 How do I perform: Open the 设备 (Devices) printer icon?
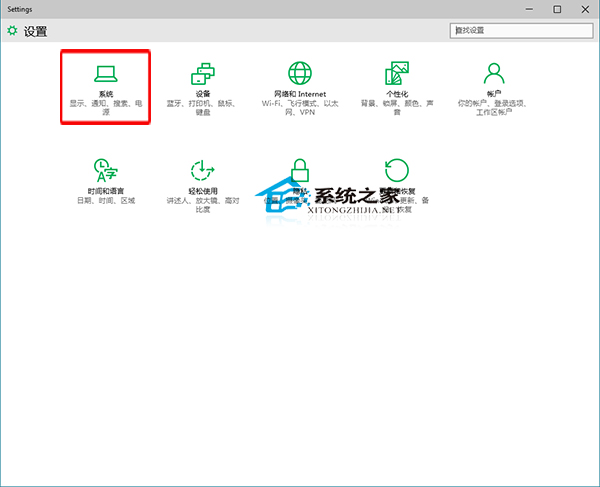point(202,73)
